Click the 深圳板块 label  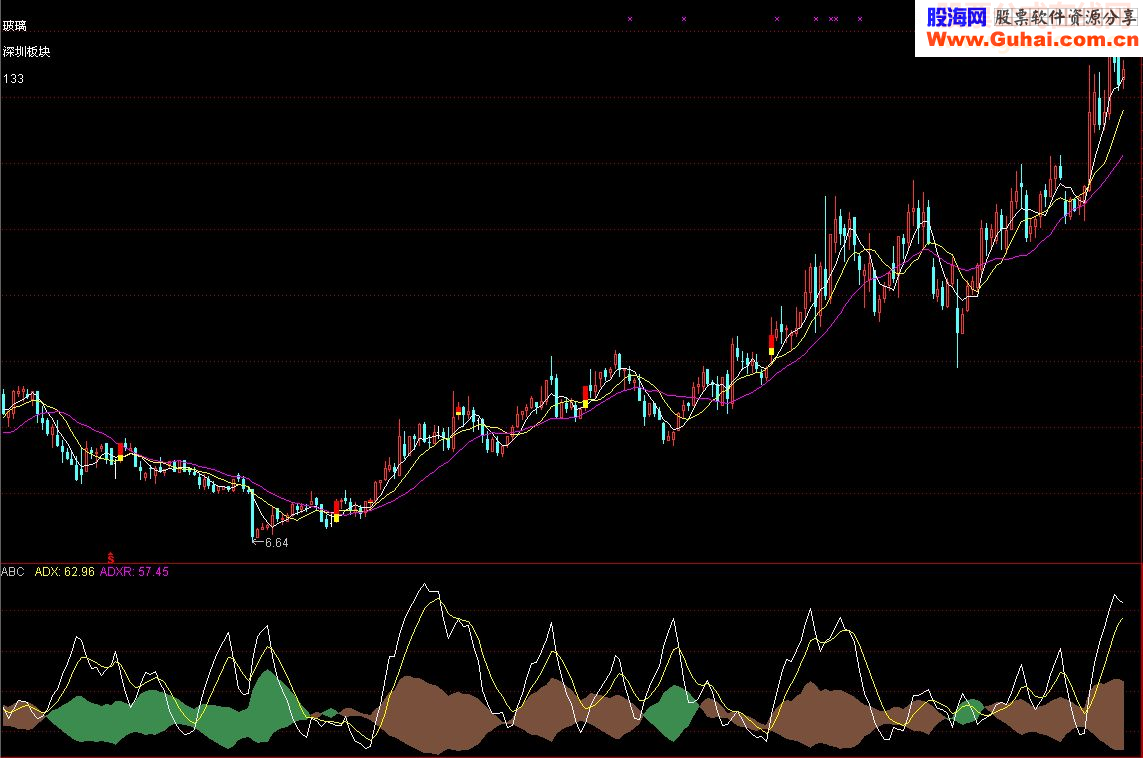point(26,52)
